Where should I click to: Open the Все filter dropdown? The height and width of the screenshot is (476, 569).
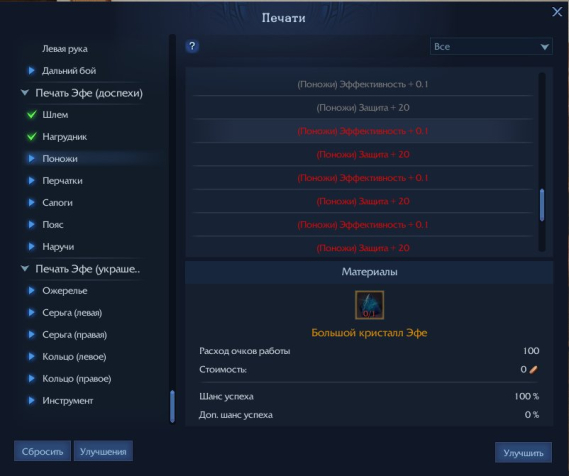(x=491, y=46)
